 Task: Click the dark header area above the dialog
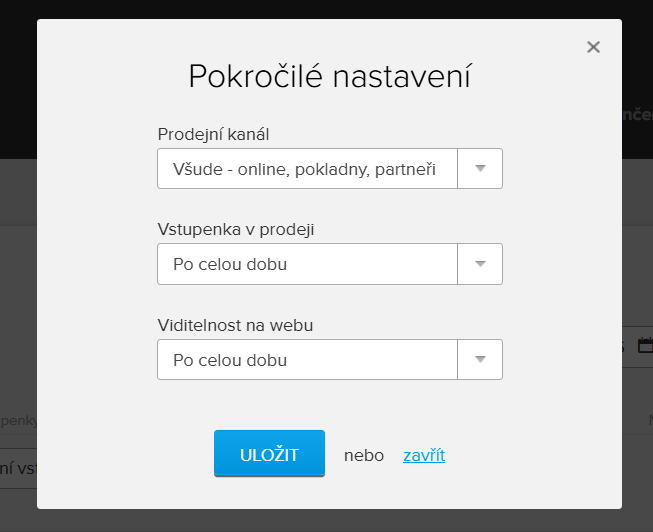click(300, 9)
